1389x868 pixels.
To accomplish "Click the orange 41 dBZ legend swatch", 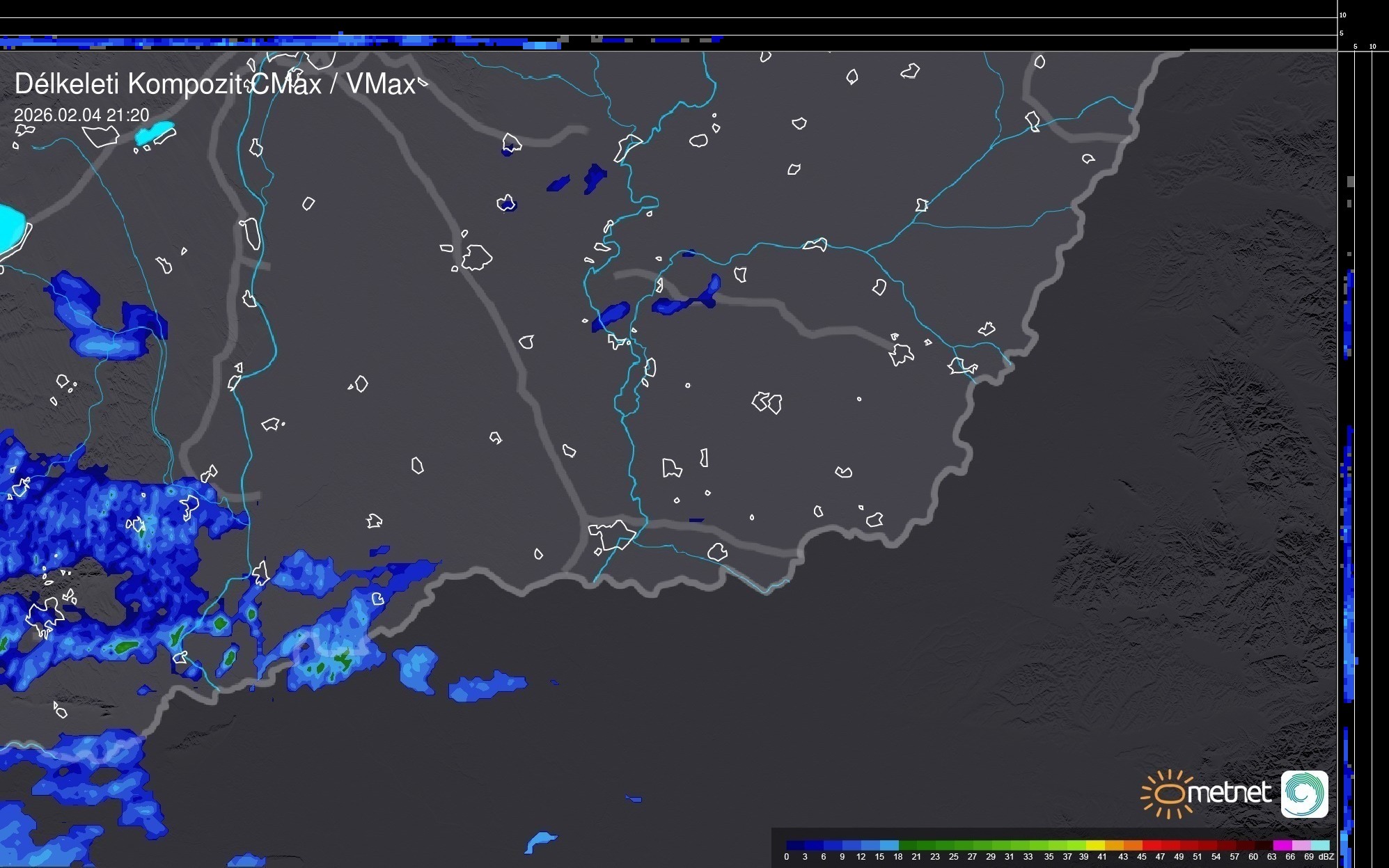I will click(x=1113, y=845).
